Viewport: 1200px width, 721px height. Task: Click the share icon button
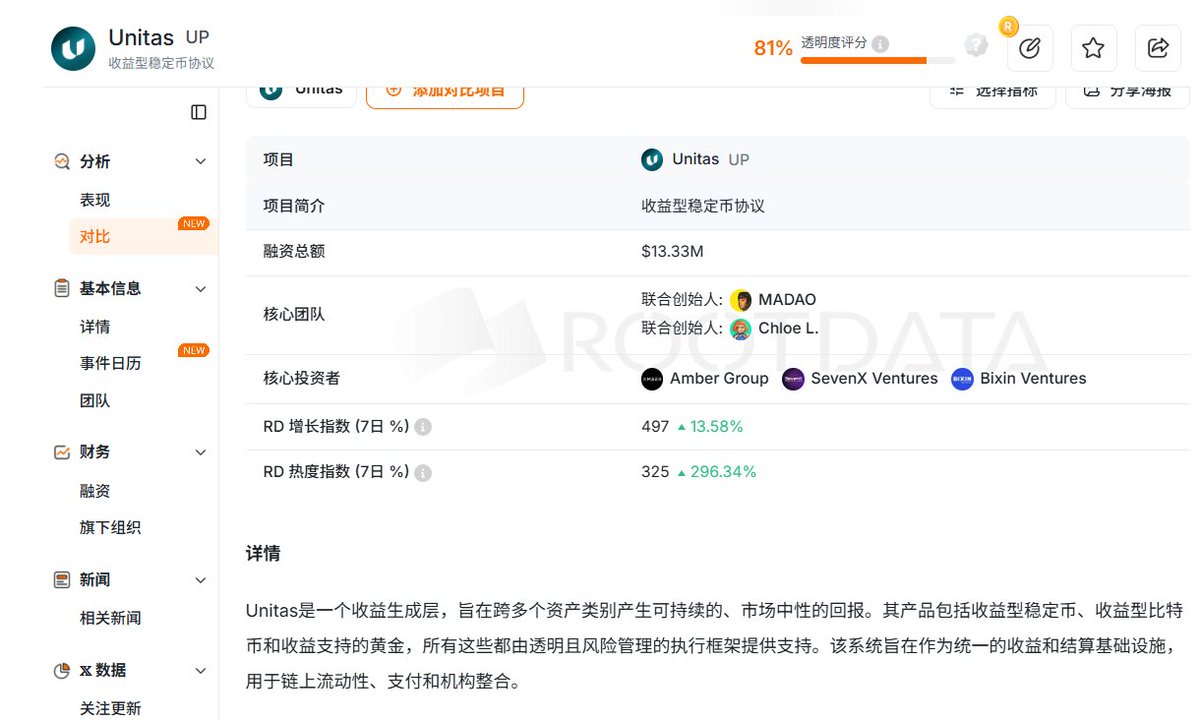pos(1158,48)
